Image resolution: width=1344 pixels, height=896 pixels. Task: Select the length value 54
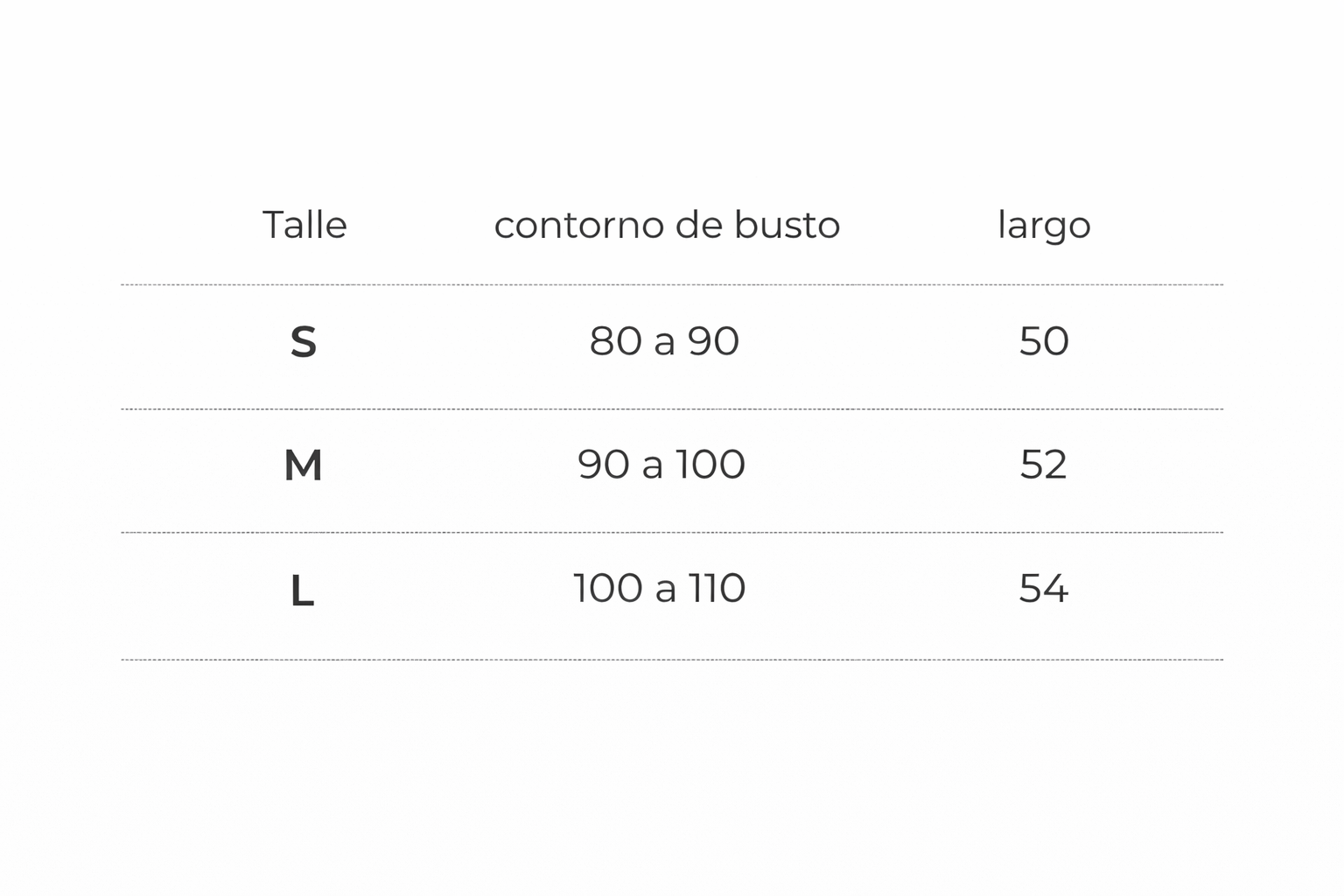[1044, 588]
